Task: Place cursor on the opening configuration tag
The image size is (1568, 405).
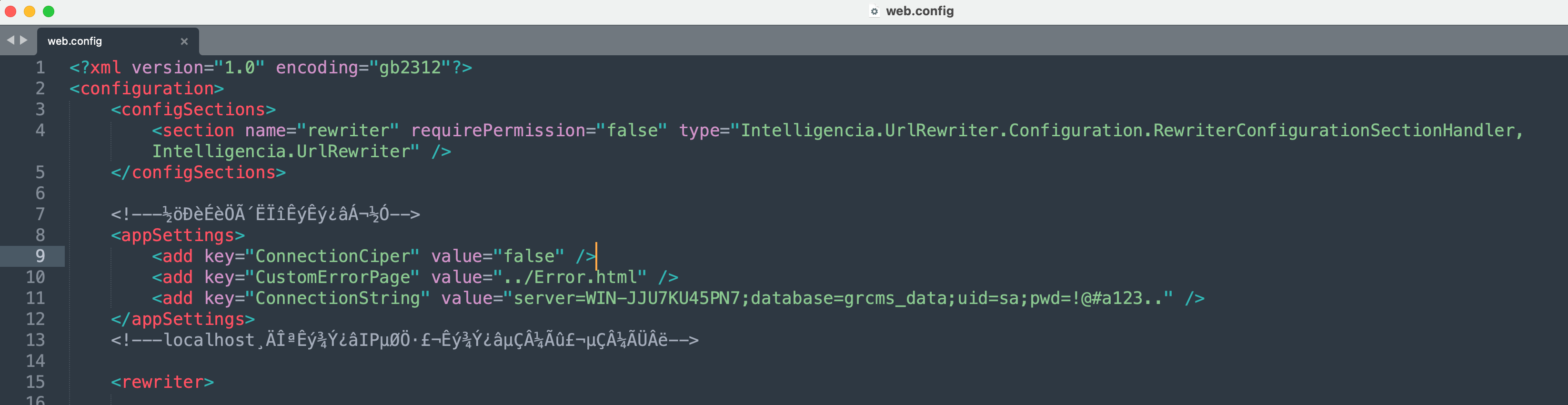Action: (146, 89)
